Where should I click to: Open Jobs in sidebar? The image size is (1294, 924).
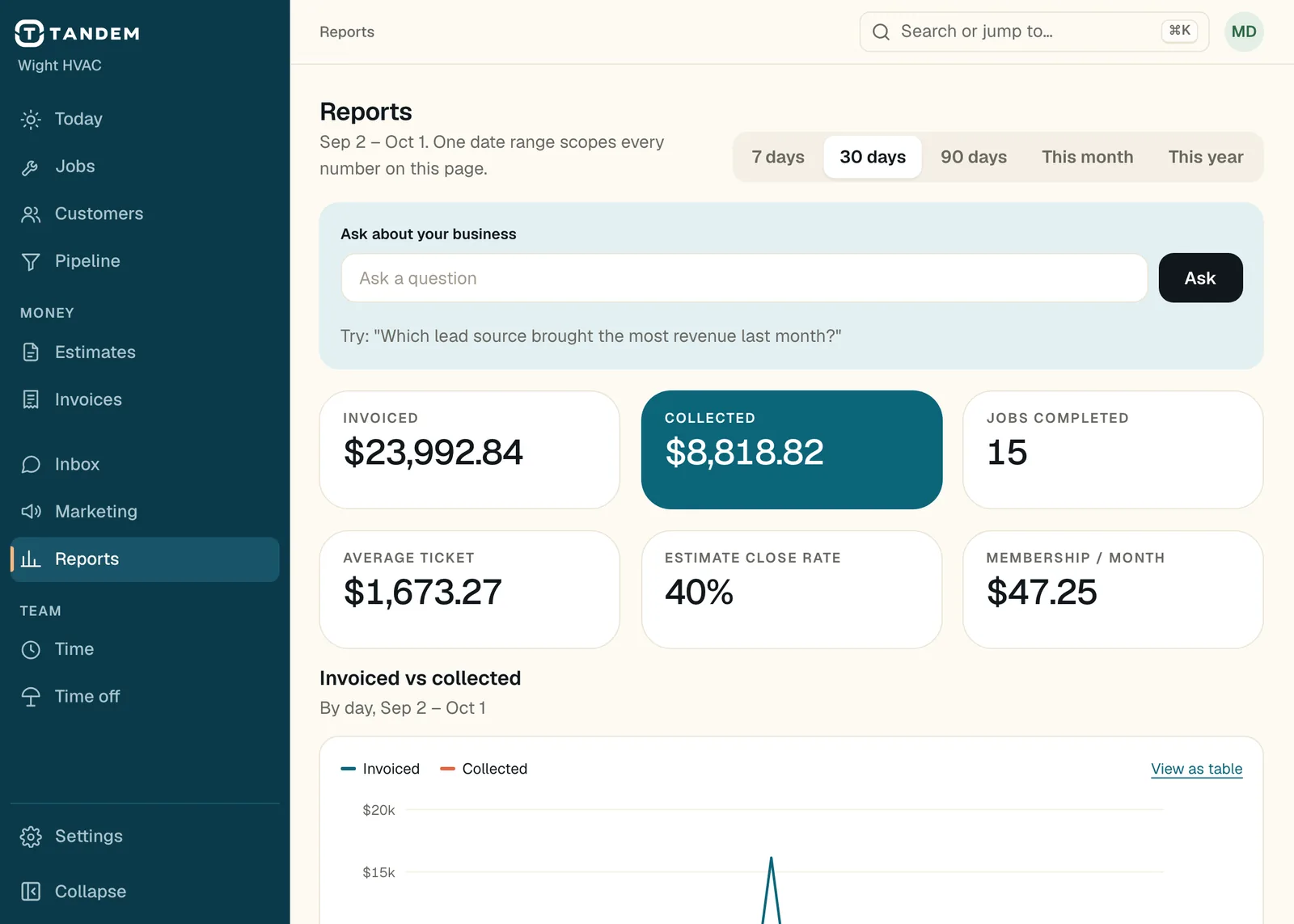(x=75, y=167)
